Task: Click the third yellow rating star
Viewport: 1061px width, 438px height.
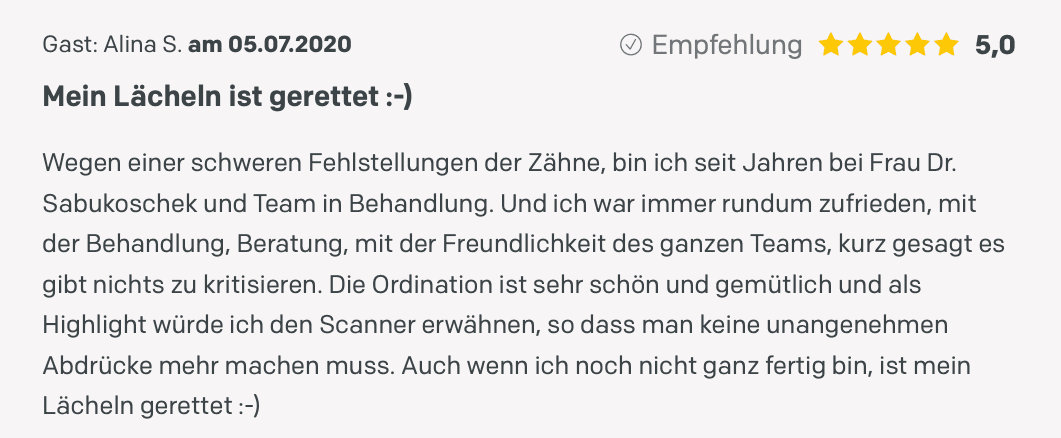Action: [888, 45]
